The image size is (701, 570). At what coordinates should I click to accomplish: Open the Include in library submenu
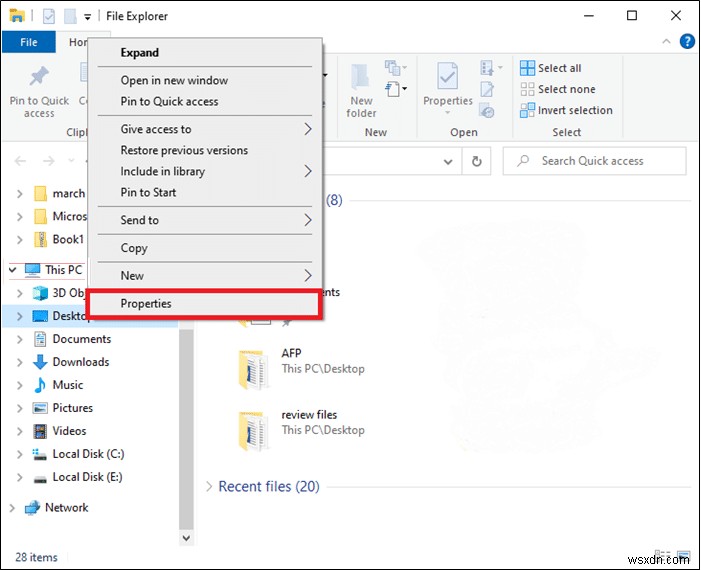(x=205, y=171)
